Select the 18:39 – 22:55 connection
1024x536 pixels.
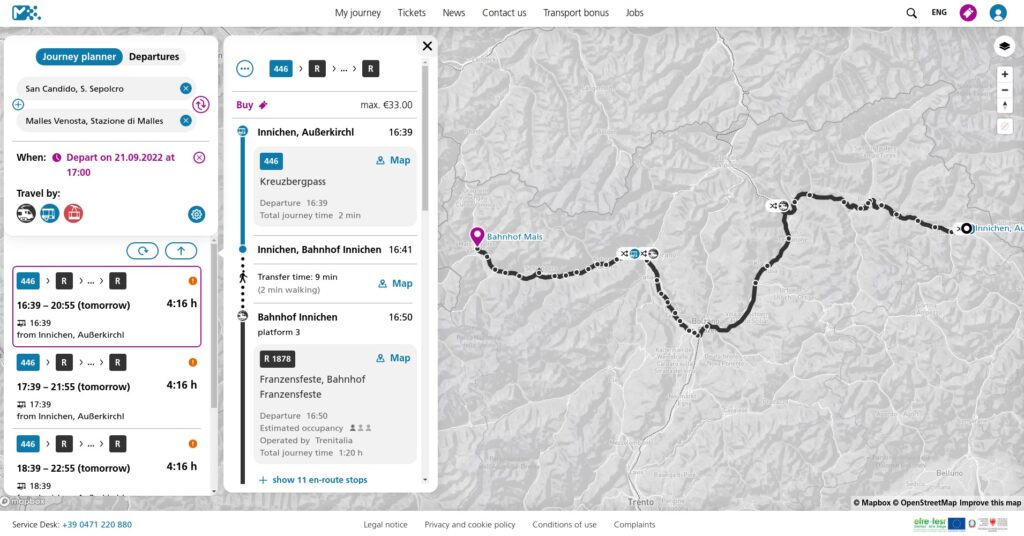tap(106, 462)
